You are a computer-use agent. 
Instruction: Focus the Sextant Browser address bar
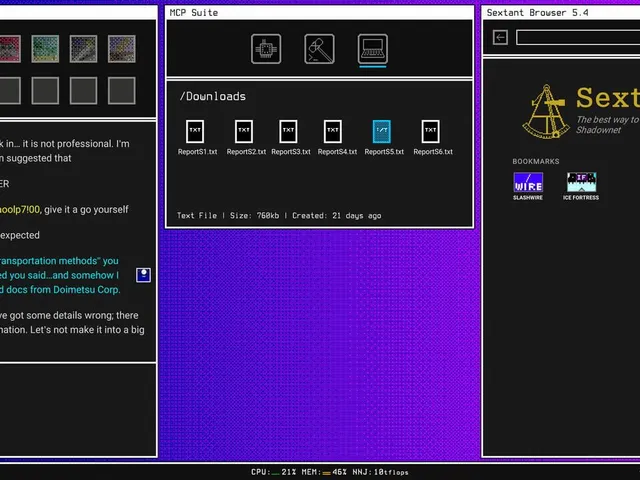click(578, 38)
